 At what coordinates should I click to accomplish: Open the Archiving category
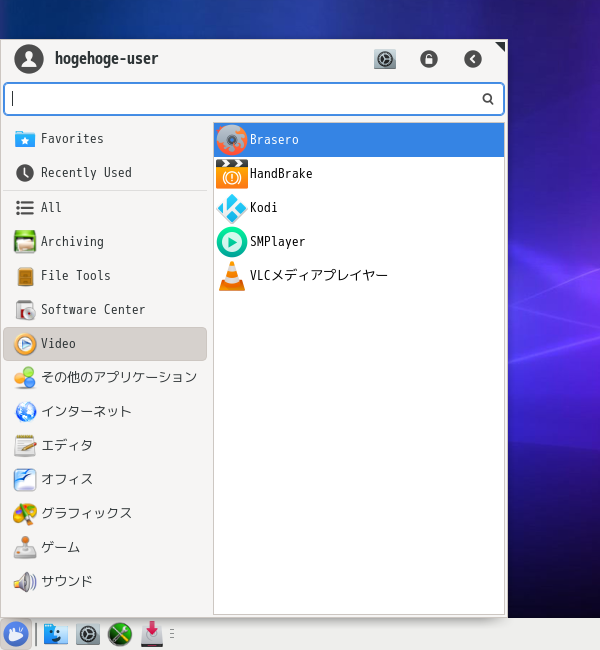[x=105, y=242]
